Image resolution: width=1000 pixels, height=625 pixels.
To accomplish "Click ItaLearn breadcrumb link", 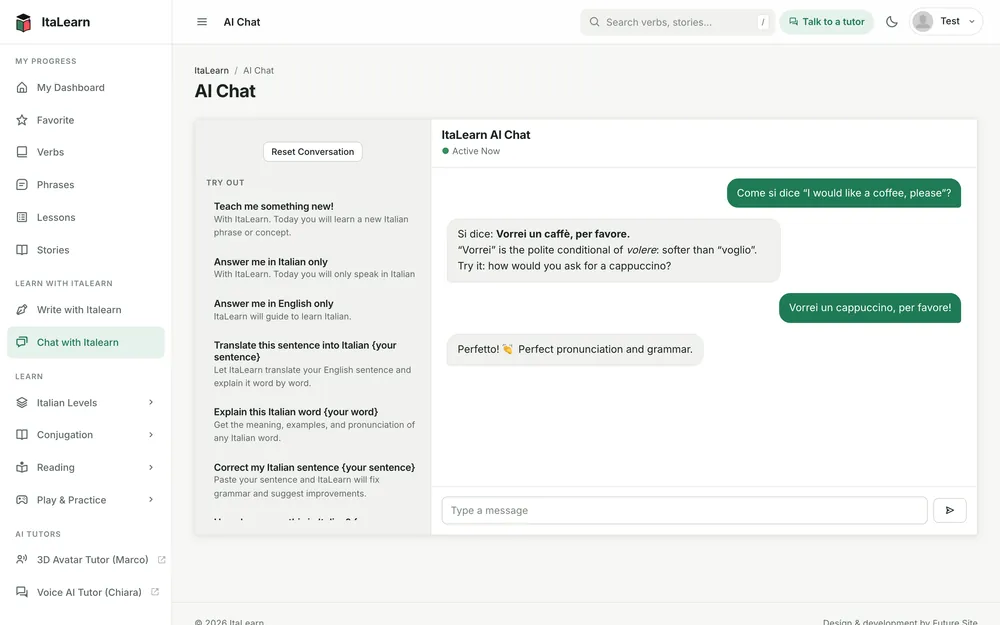I will pyautogui.click(x=211, y=70).
